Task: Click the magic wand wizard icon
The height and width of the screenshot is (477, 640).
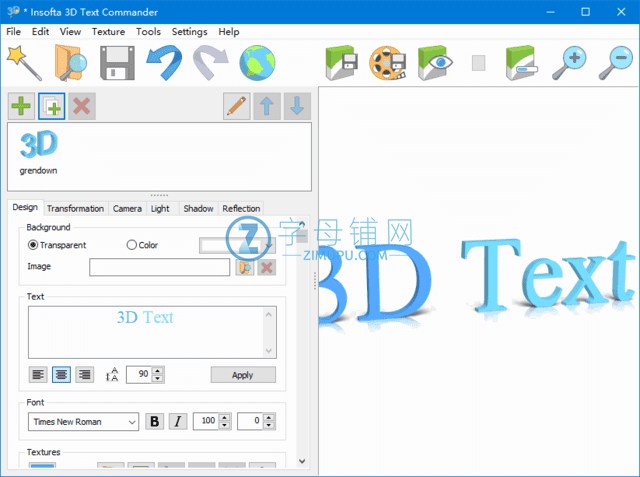Action: (x=23, y=62)
